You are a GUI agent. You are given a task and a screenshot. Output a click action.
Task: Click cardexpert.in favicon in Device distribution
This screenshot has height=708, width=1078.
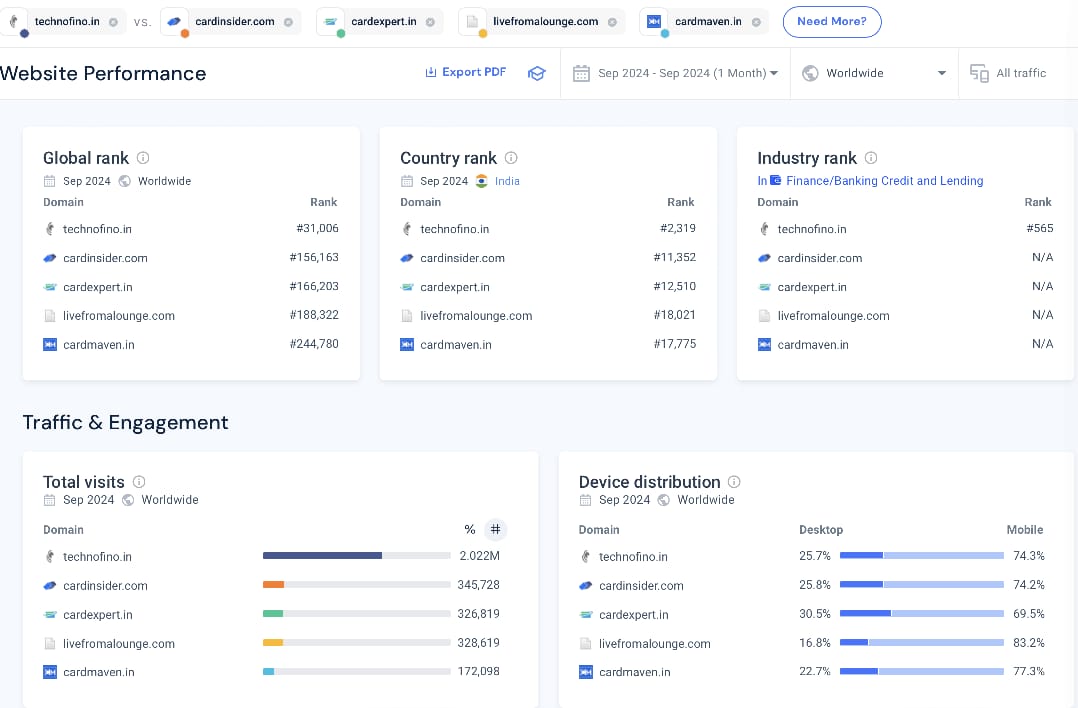coord(586,615)
